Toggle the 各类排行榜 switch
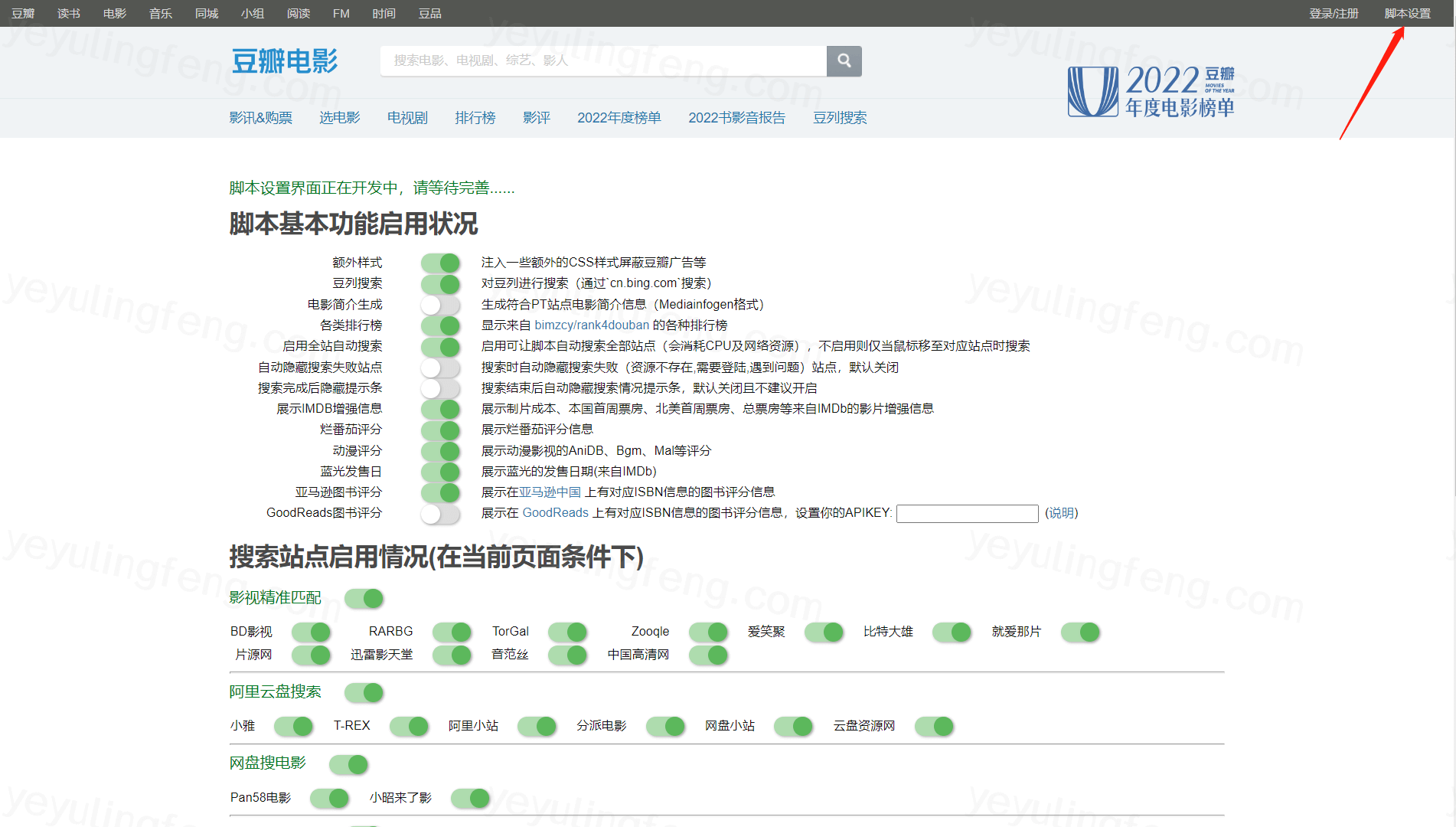Image resolution: width=1456 pixels, height=827 pixels. pos(440,325)
